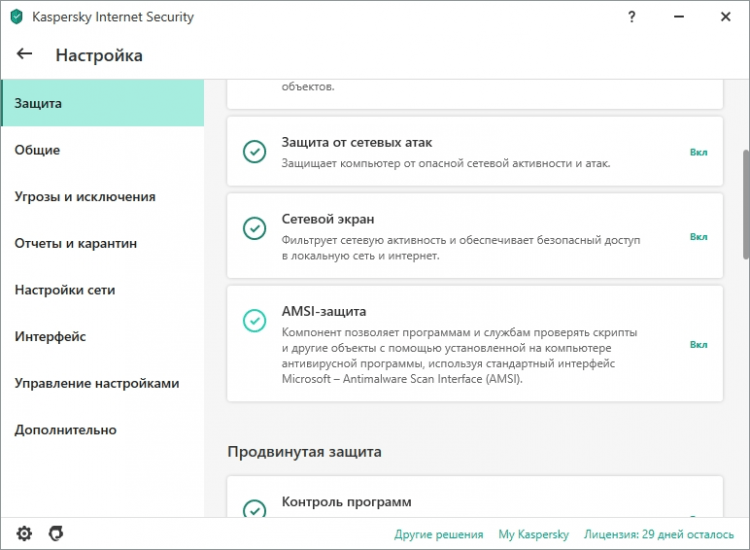Click the gear settings icon in the bottom bar
The height and width of the screenshot is (550, 750).
point(24,533)
